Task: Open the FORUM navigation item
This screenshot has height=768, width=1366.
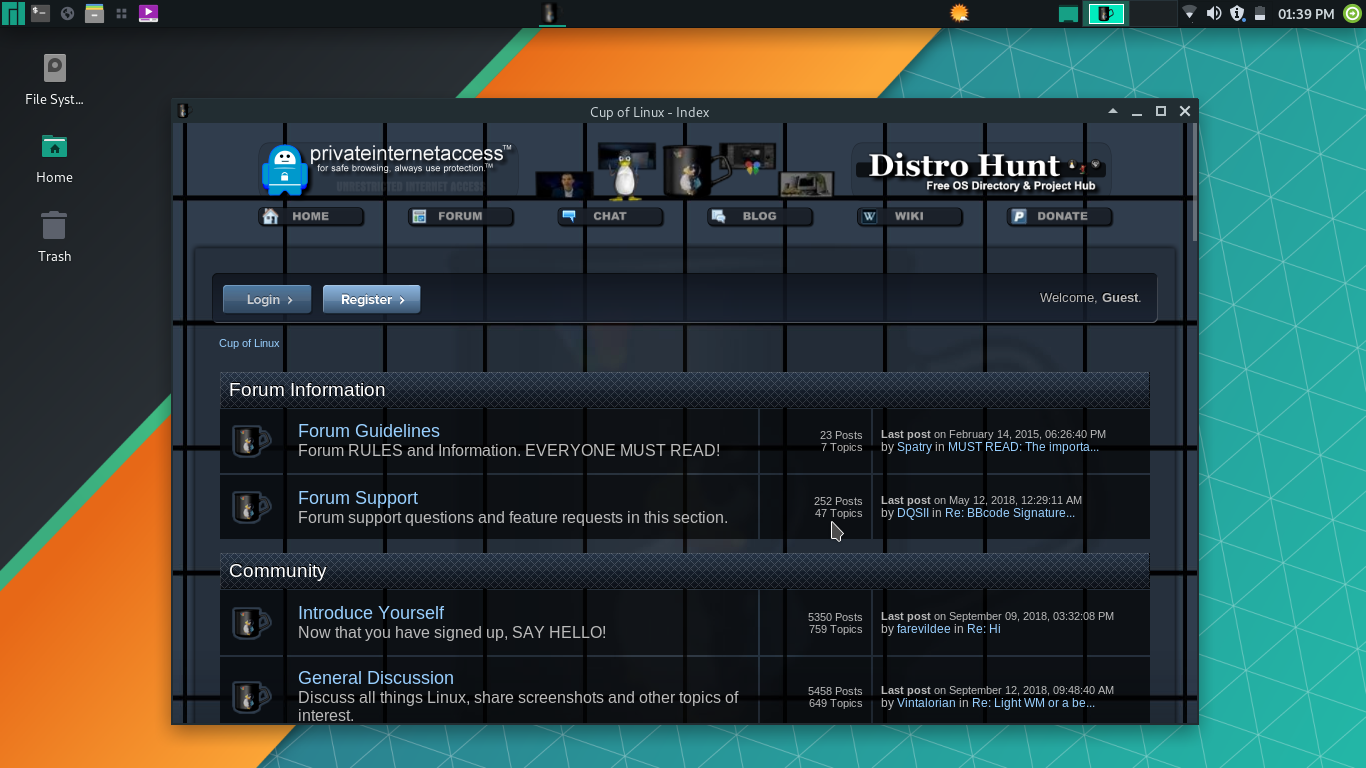Action: tap(461, 216)
